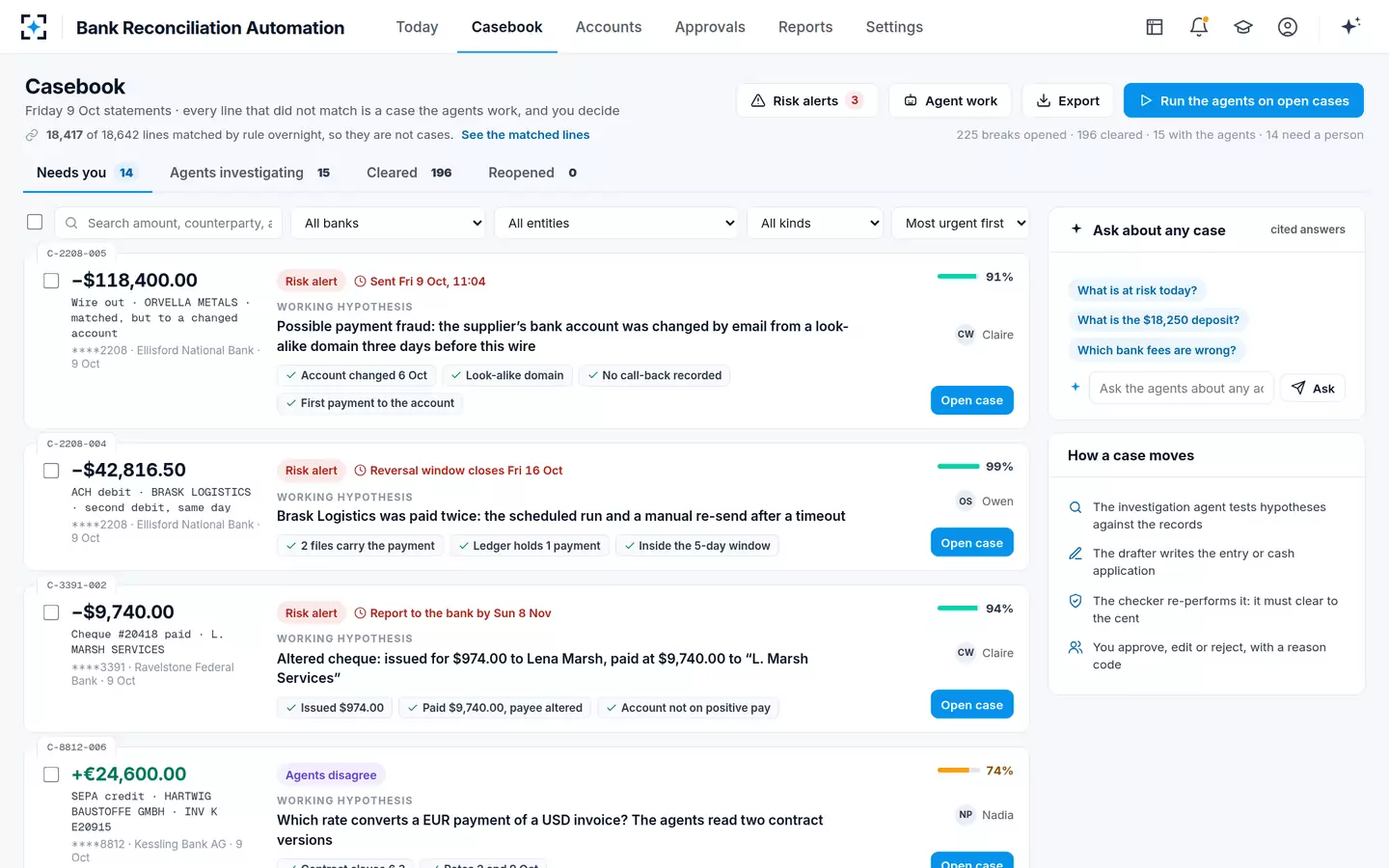The image size is (1389, 868).
Task: Tick the select-all cases checkbox
Action: click(x=35, y=222)
